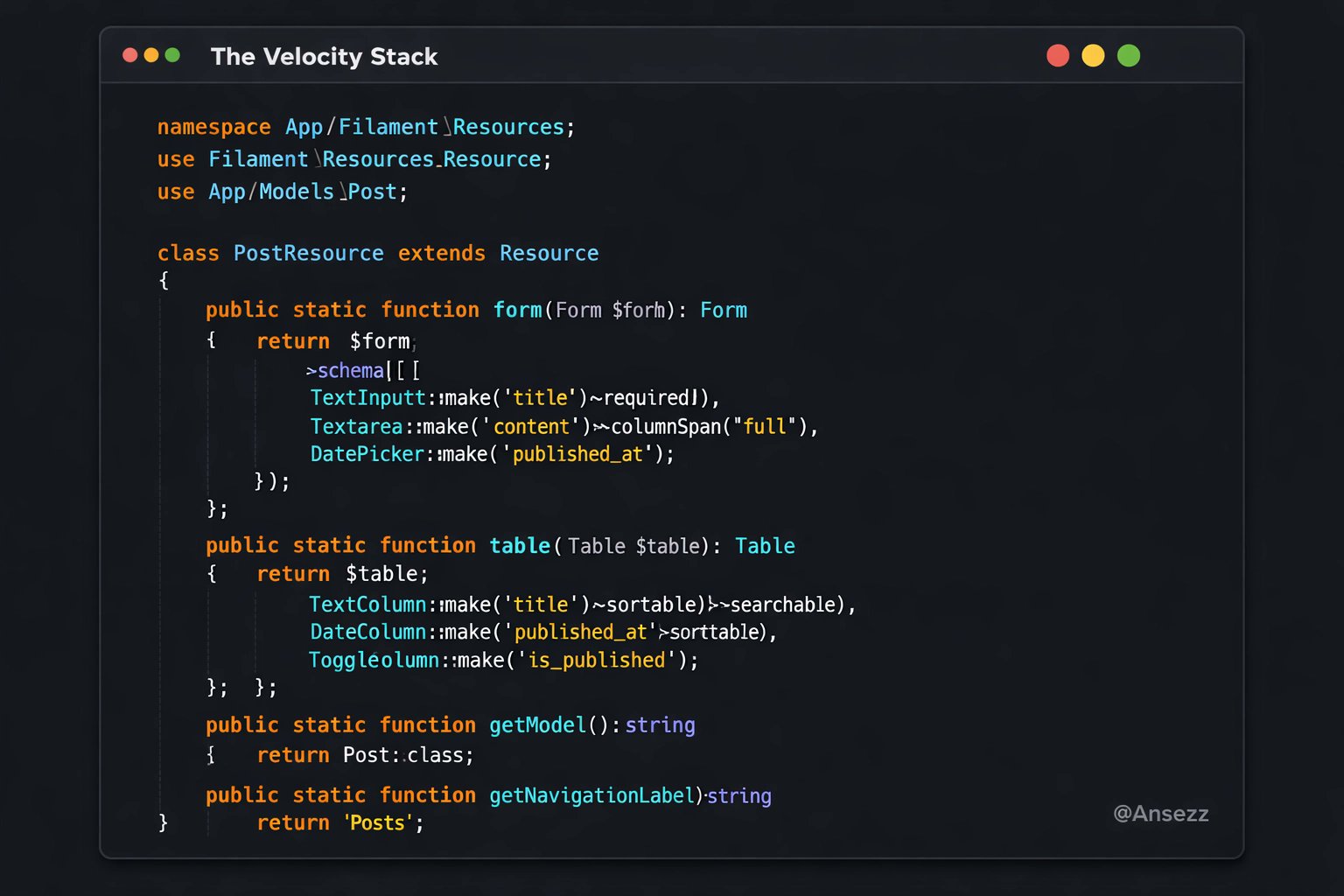Screen dimensions: 1344x896
Task: Click the 'namespace' keyword on first line
Action: click(x=213, y=127)
